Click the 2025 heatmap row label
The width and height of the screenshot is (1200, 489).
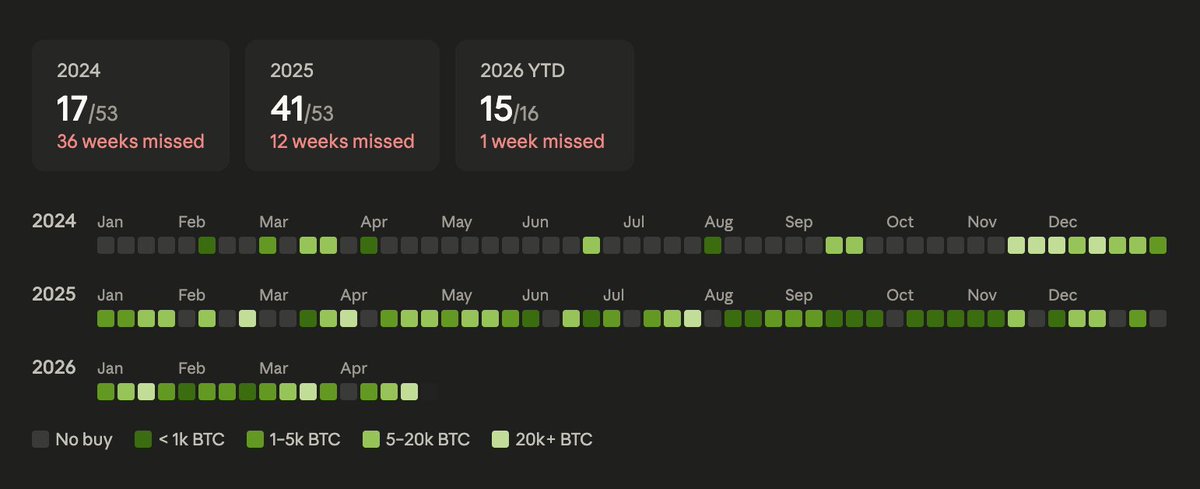pyautogui.click(x=54, y=295)
